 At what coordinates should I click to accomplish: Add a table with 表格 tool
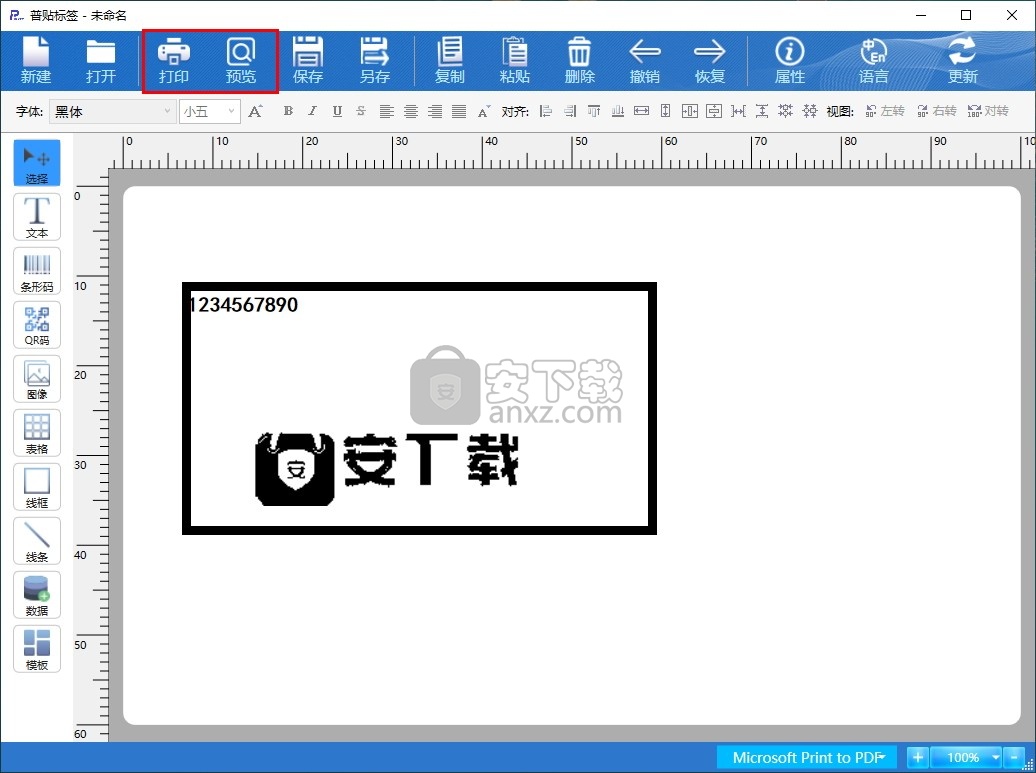click(x=37, y=433)
